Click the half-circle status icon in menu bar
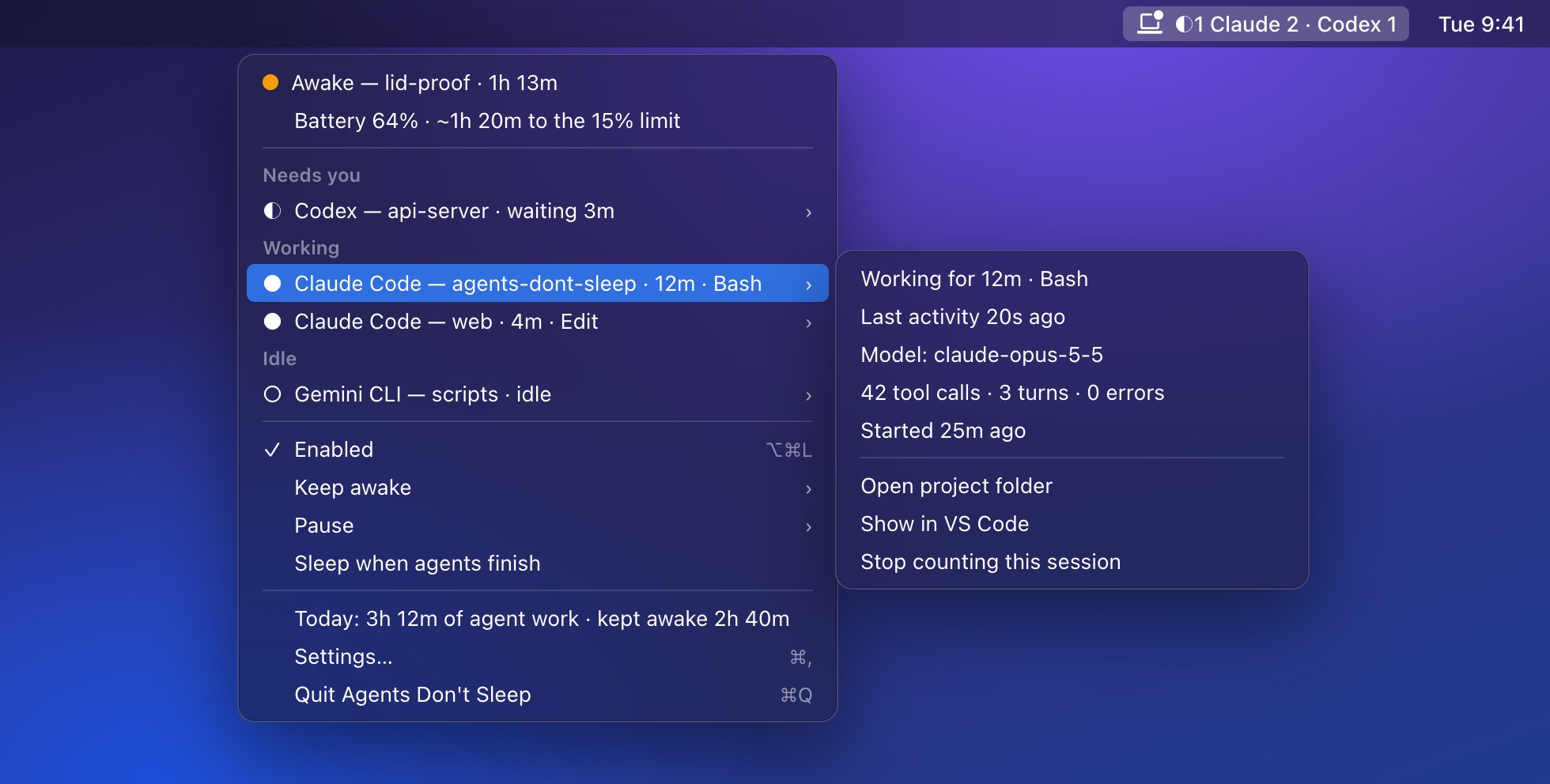 1184,24
